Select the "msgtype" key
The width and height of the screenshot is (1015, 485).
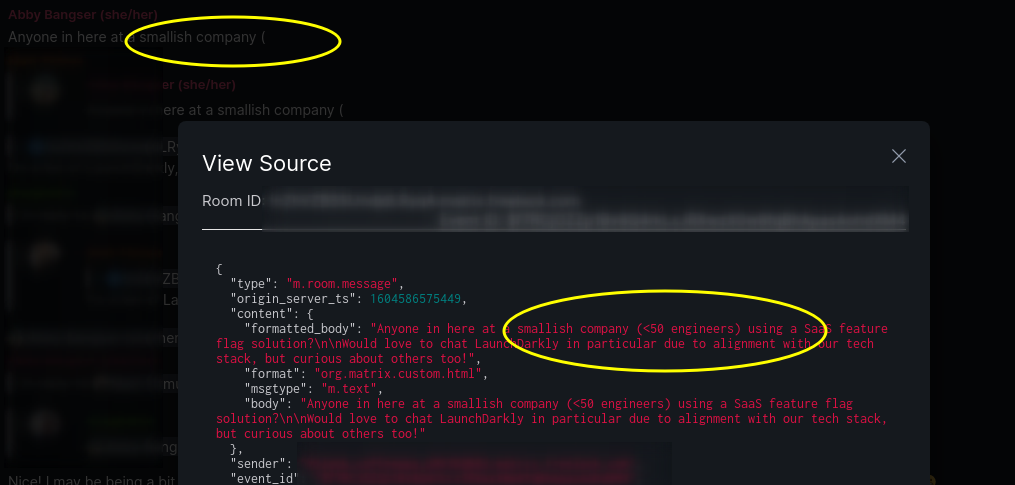click(276, 389)
